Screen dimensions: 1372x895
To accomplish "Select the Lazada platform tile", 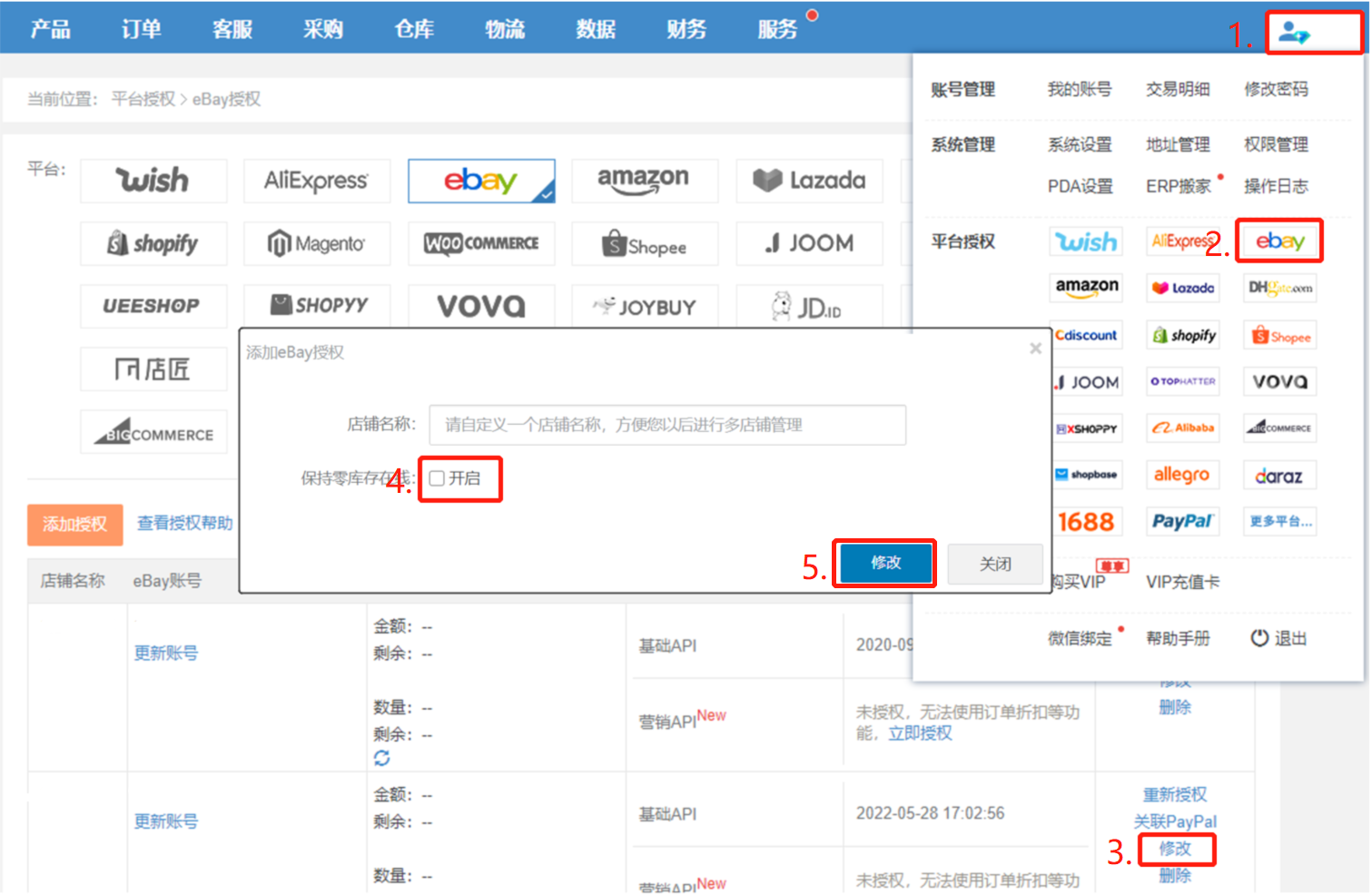I will click(809, 181).
